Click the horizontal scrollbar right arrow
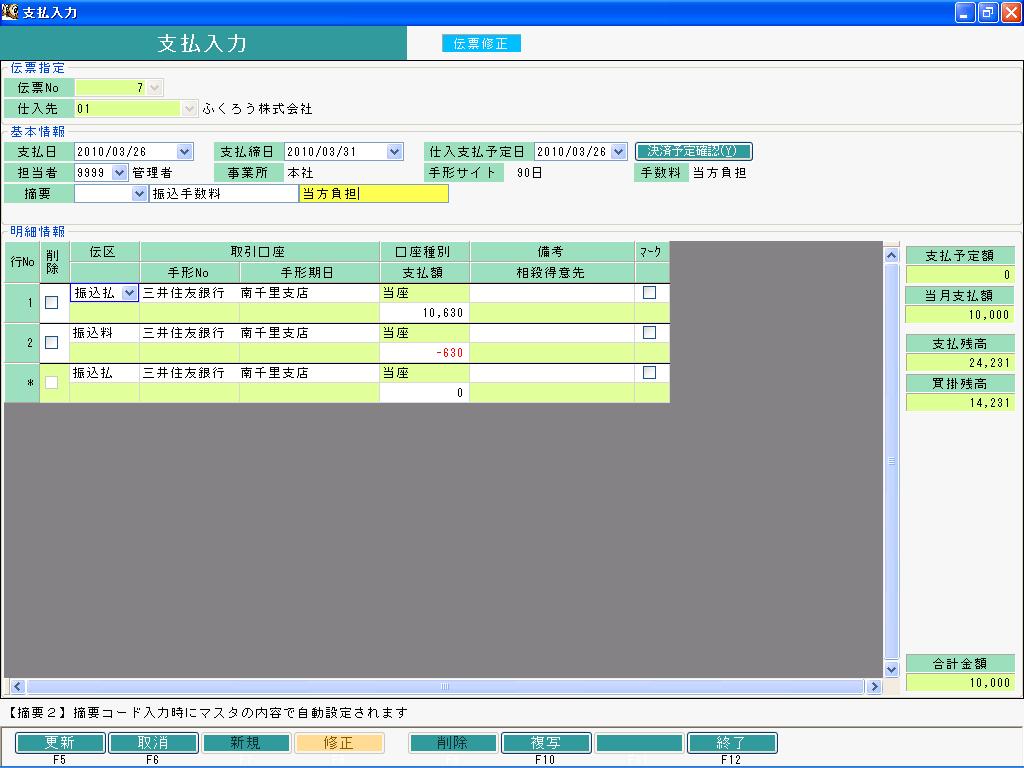The image size is (1024, 768). tap(874, 686)
